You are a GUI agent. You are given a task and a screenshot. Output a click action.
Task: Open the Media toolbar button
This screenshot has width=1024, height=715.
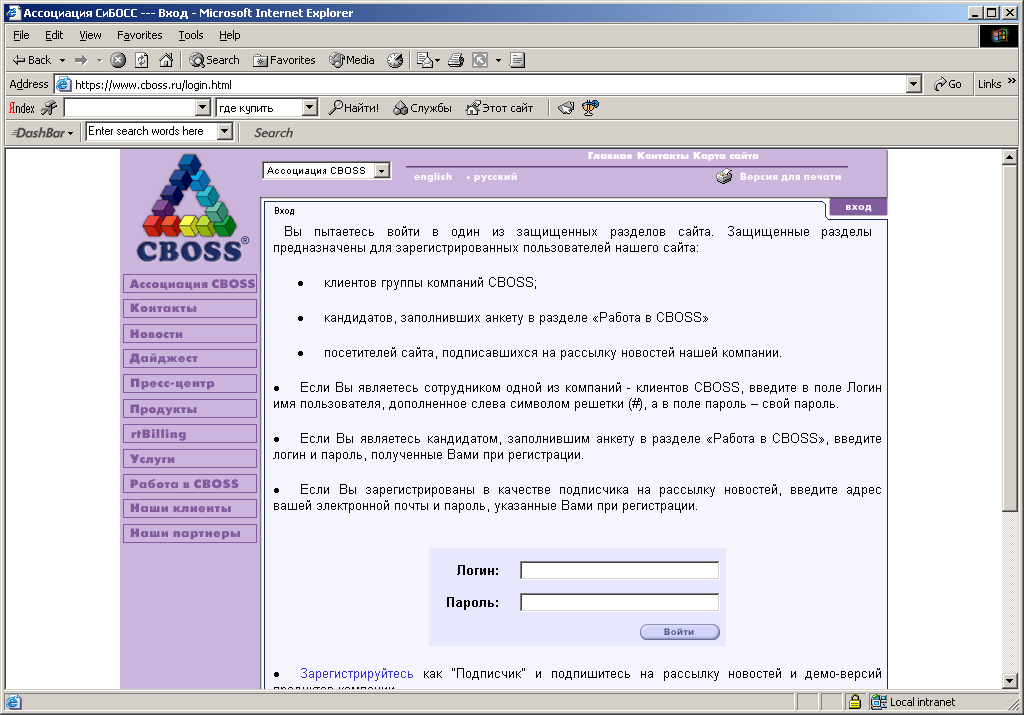[x=352, y=60]
